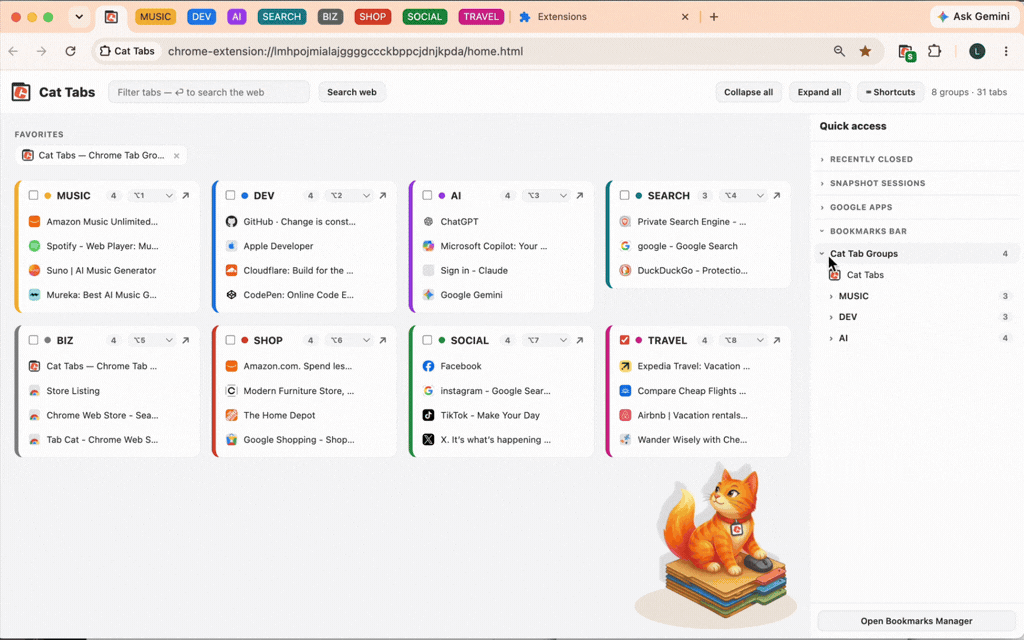Open the Cat Tabs extension toolbar icon

point(906,52)
